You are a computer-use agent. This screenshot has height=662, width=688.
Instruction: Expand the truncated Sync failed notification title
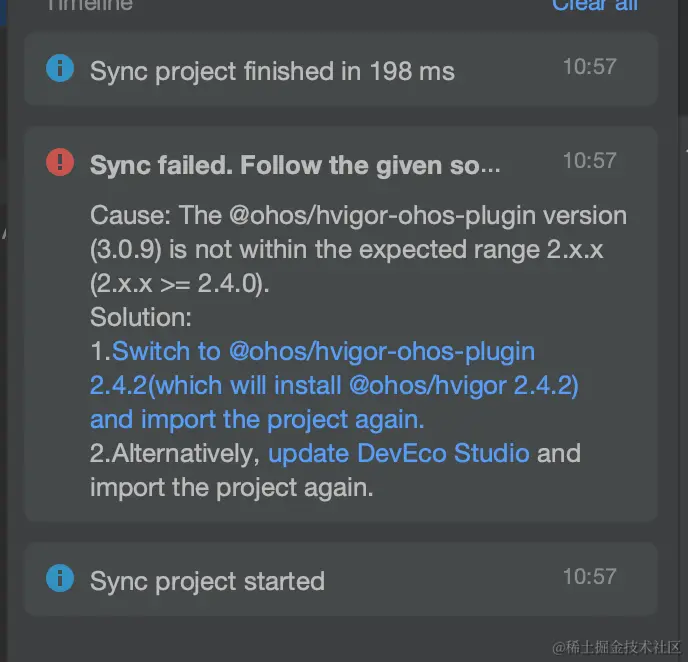point(294,164)
